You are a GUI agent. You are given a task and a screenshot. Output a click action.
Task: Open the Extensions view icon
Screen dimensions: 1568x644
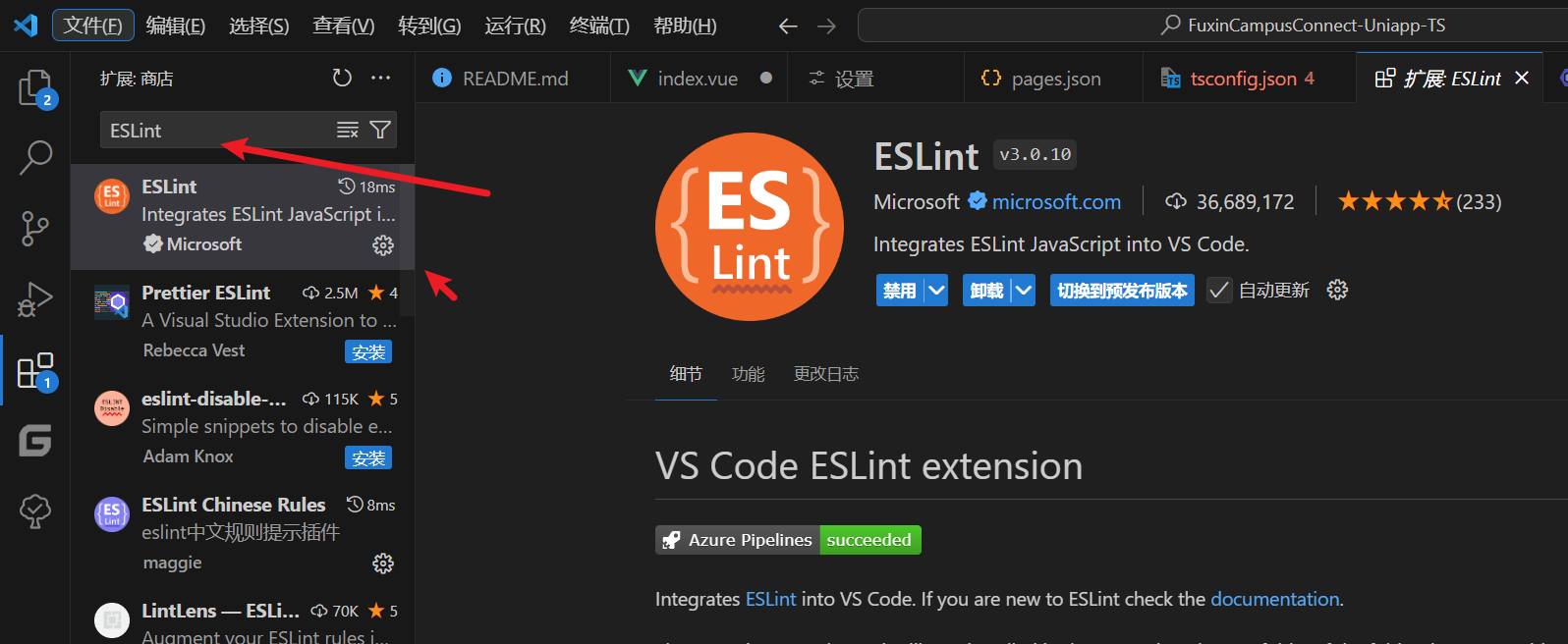coord(35,371)
